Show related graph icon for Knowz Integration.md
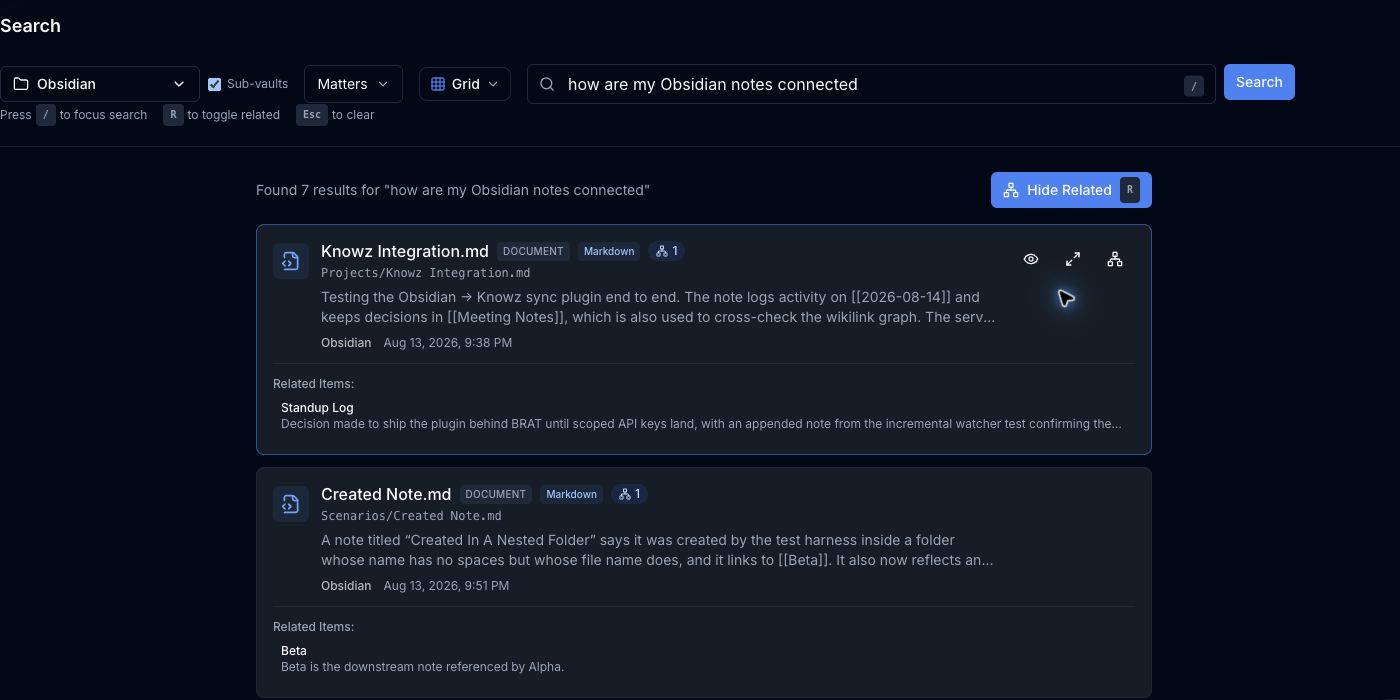The height and width of the screenshot is (700, 1400). pos(1115,259)
